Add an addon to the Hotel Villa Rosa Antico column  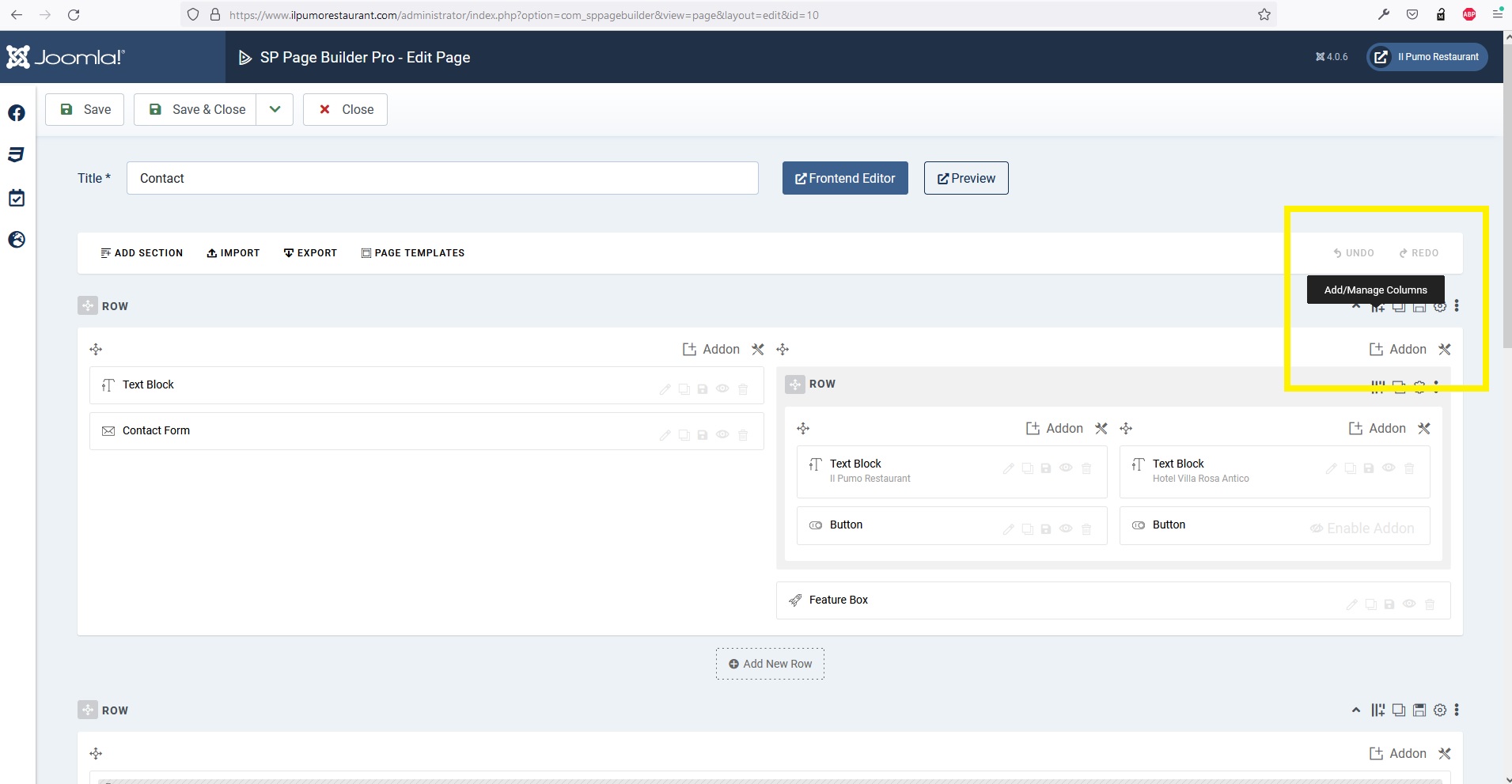pyautogui.click(x=1377, y=428)
